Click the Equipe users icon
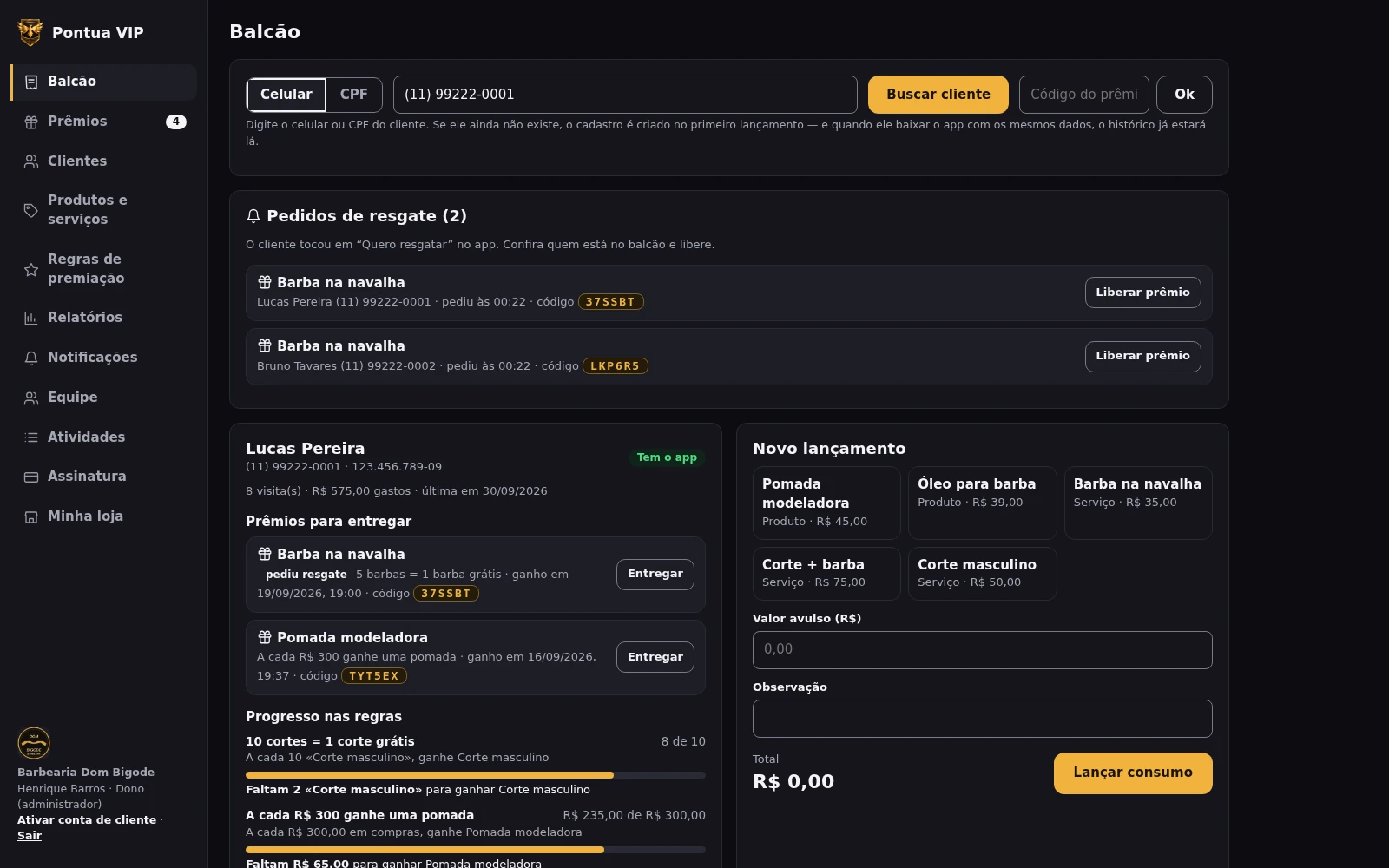This screenshot has height=868, width=1389. pos(31,398)
